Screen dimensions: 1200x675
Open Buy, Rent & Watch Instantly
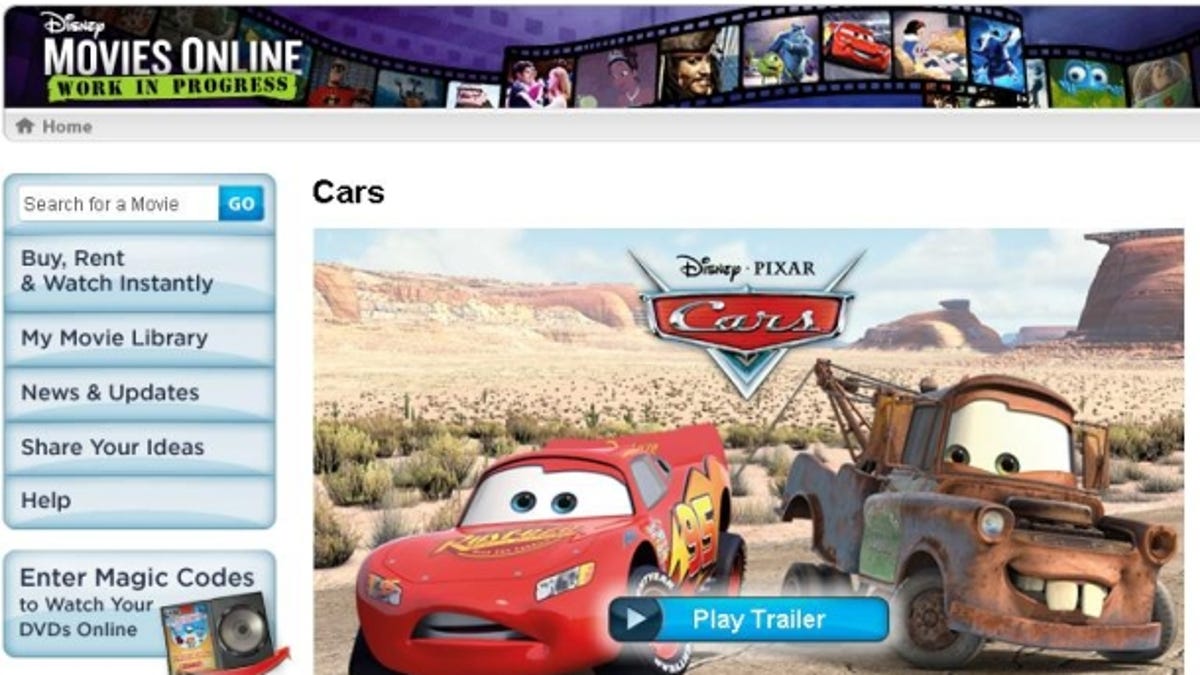[x=139, y=271]
